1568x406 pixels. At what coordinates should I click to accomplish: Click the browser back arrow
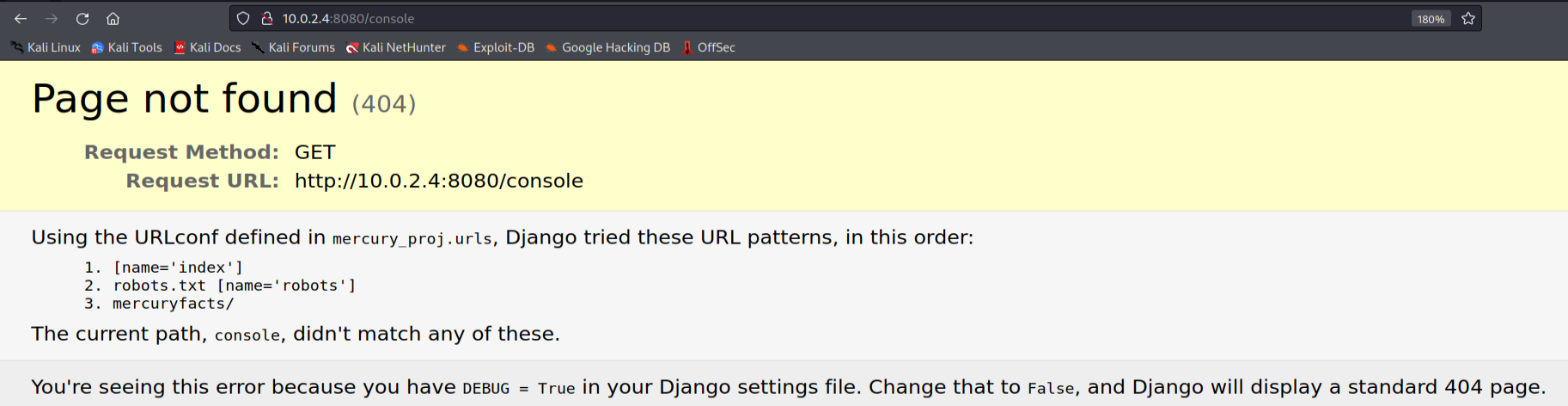tap(21, 18)
